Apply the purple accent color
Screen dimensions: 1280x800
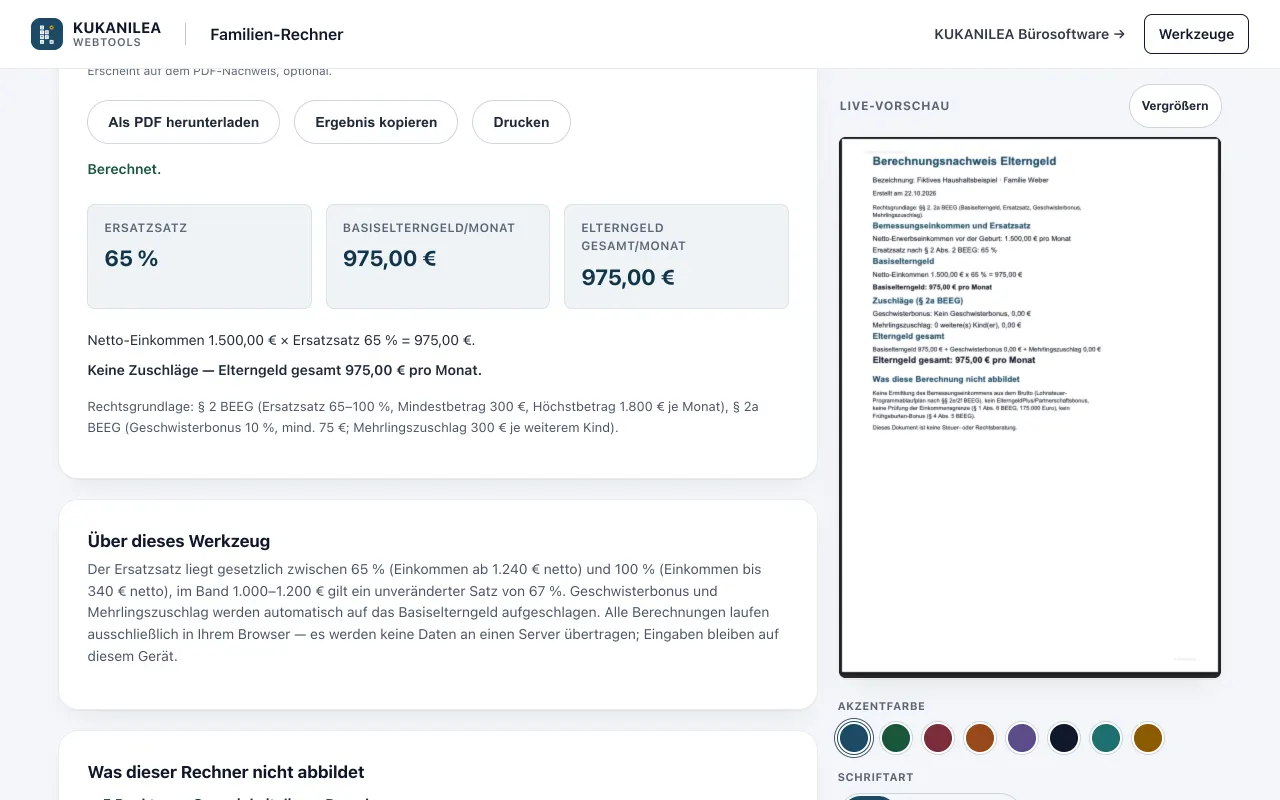coord(1022,738)
